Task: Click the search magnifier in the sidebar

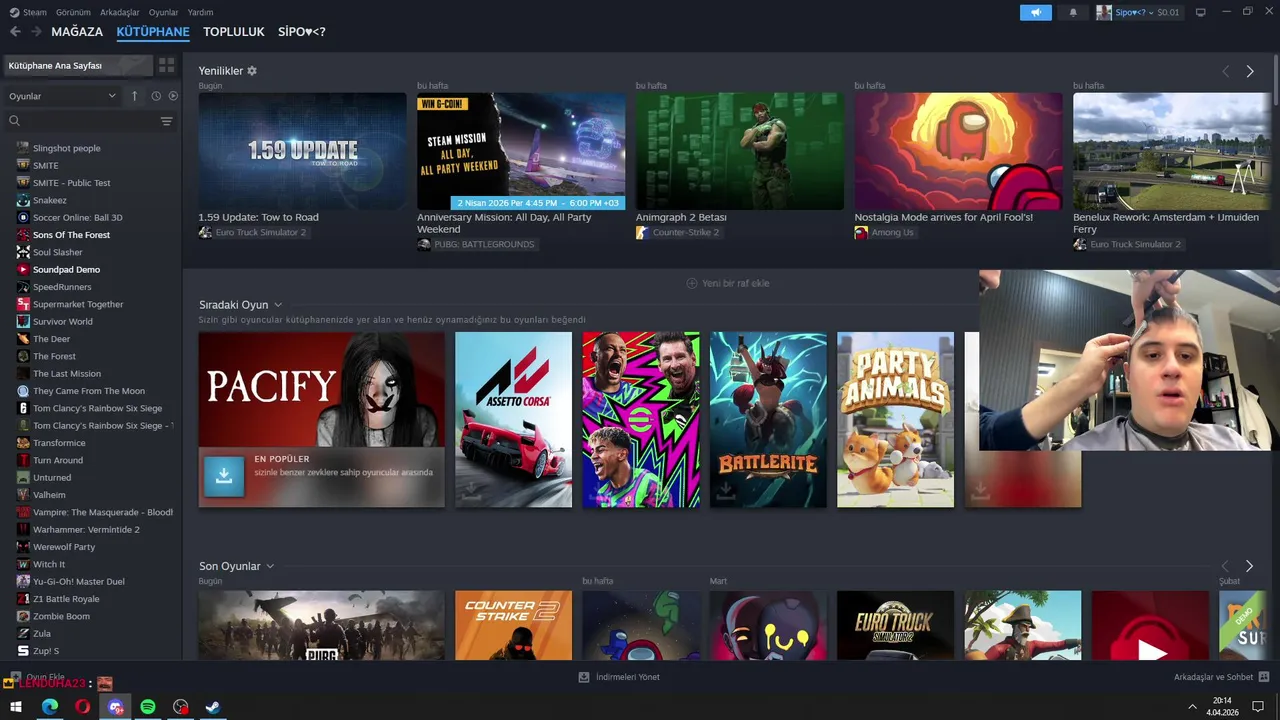Action: click(14, 121)
